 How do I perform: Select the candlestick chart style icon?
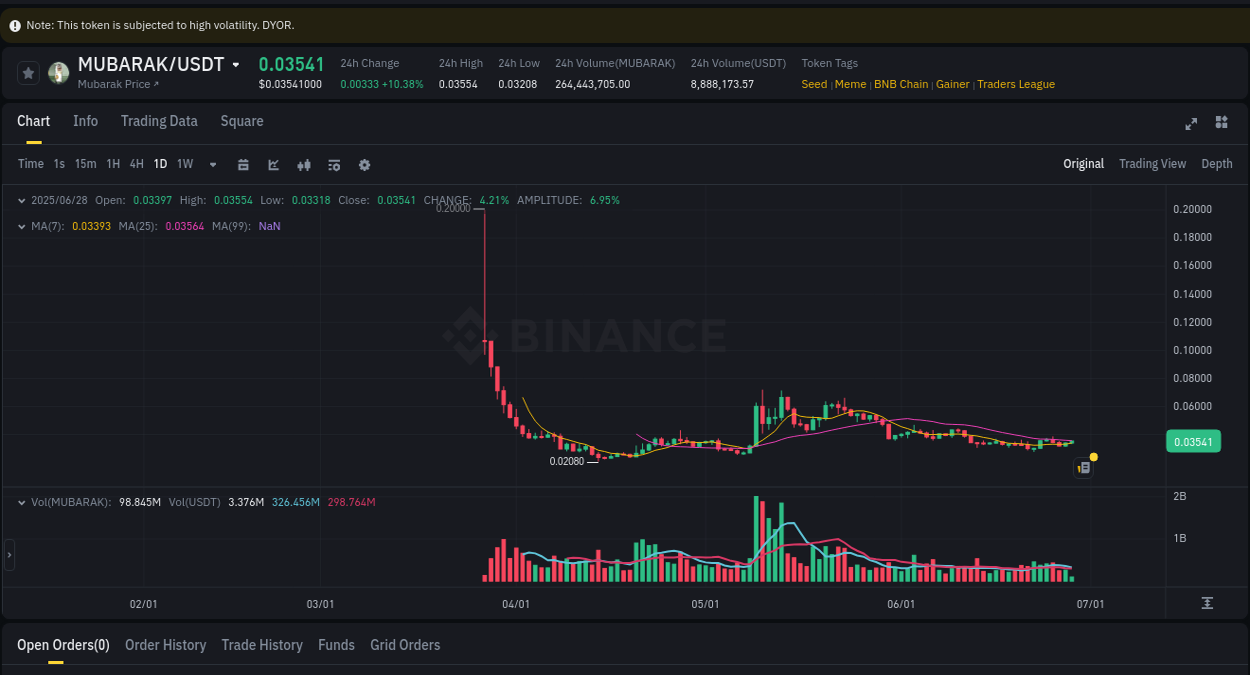[x=304, y=164]
